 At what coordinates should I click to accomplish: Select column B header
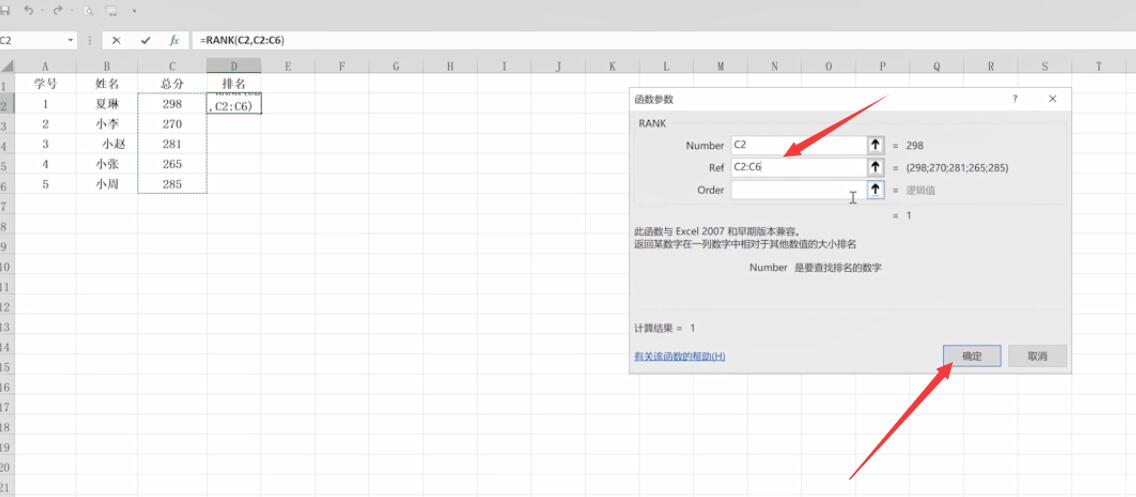click(x=106, y=66)
